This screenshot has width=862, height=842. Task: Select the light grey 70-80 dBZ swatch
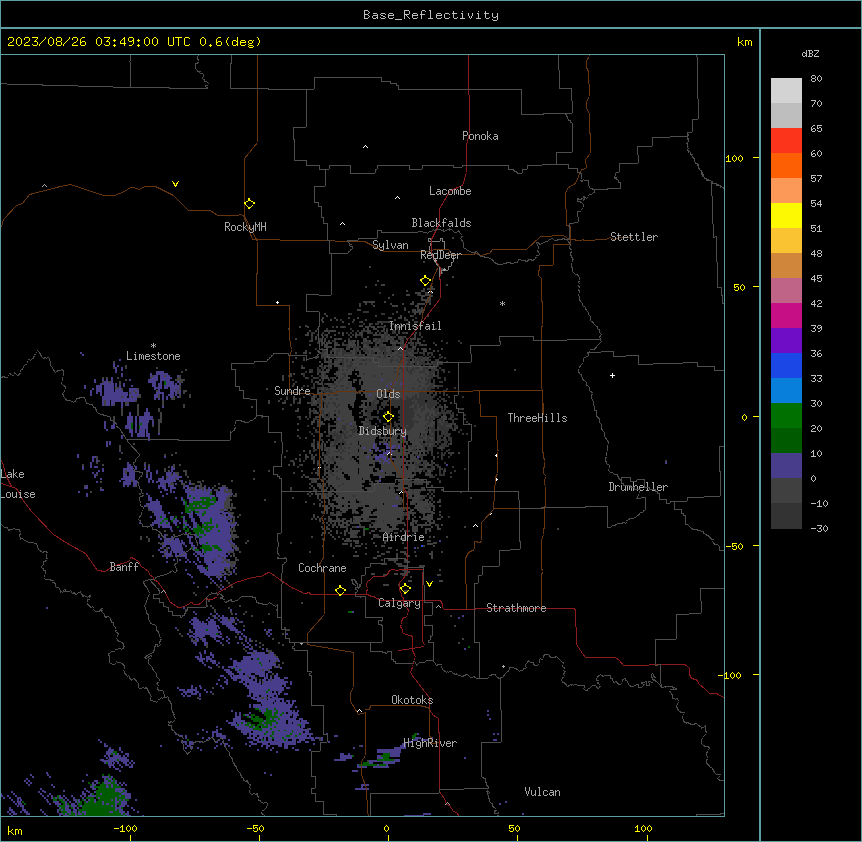click(786, 91)
